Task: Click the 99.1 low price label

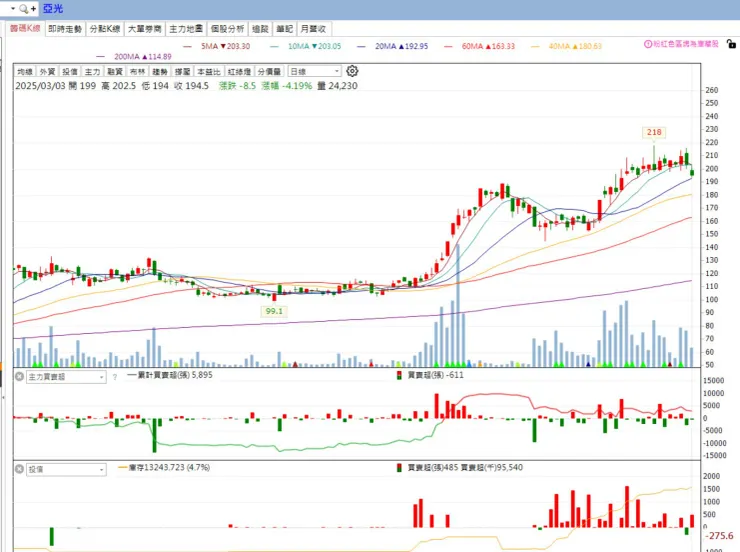Action: tap(274, 311)
